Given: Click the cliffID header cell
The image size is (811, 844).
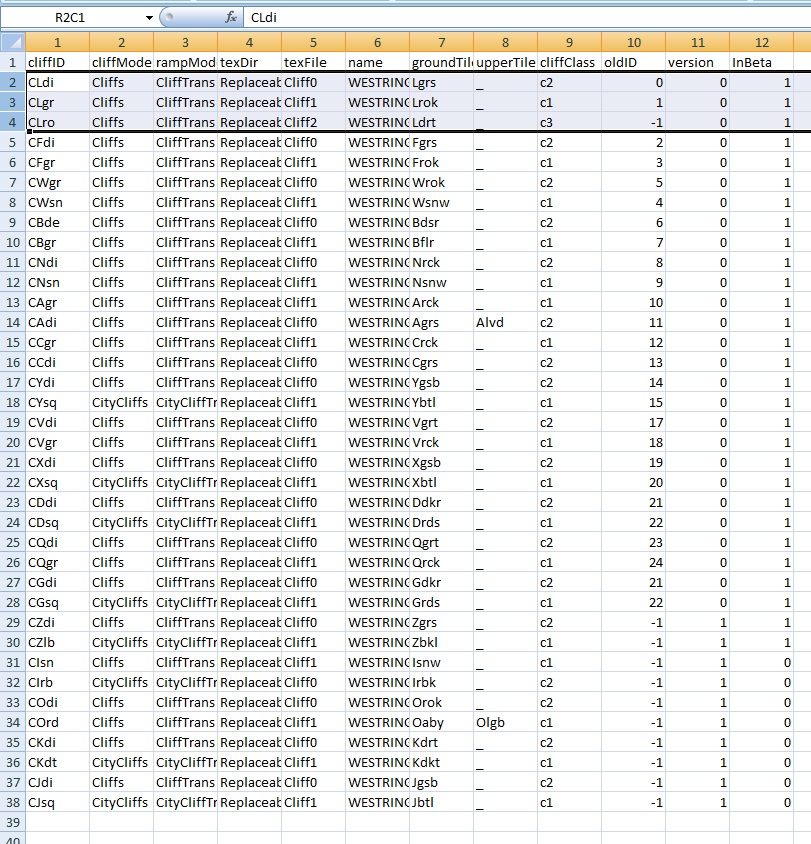Looking at the screenshot, I should point(58,62).
